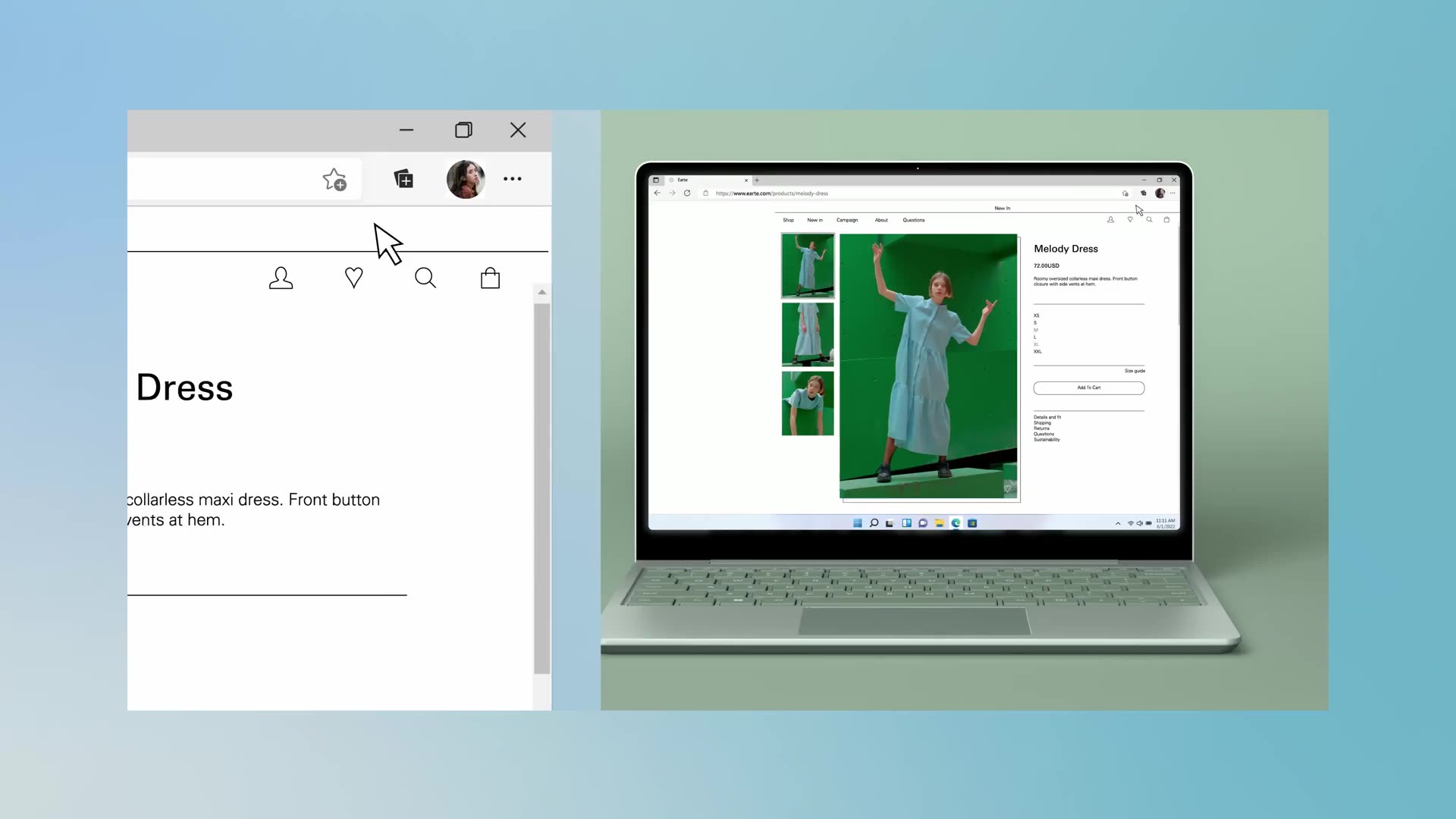Expand the Shipping section
The height and width of the screenshot is (819, 1456).
tap(1043, 423)
